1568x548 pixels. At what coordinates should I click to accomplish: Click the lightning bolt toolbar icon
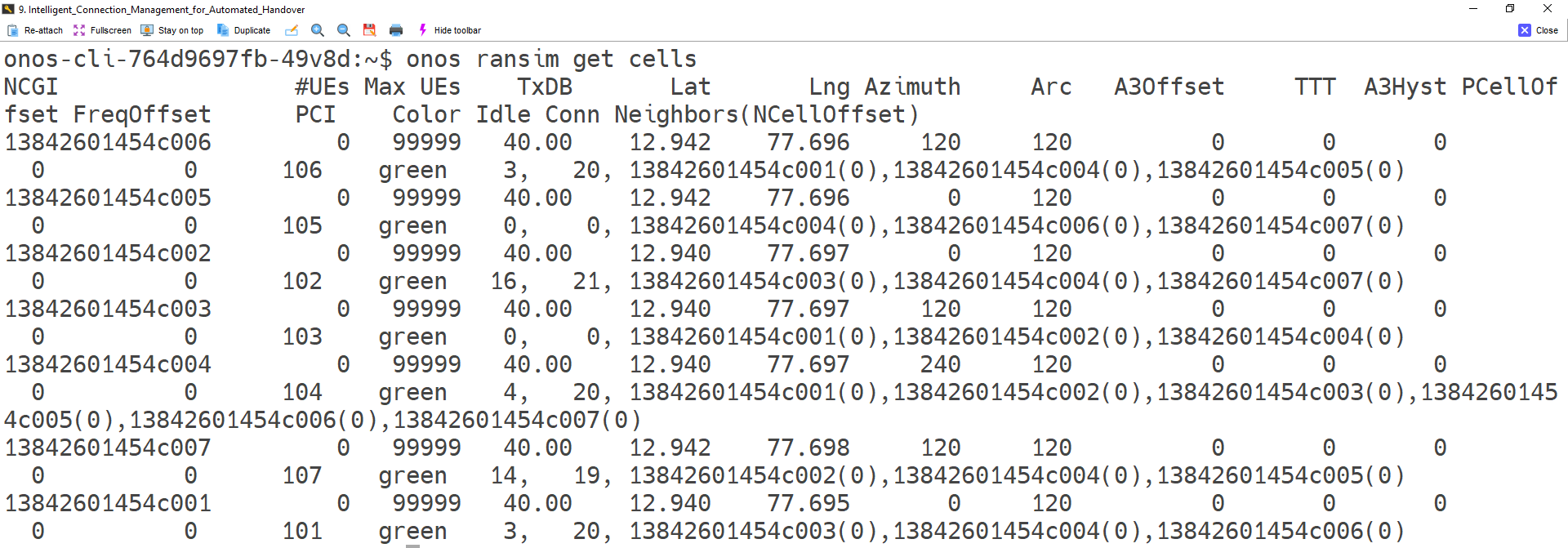[422, 30]
